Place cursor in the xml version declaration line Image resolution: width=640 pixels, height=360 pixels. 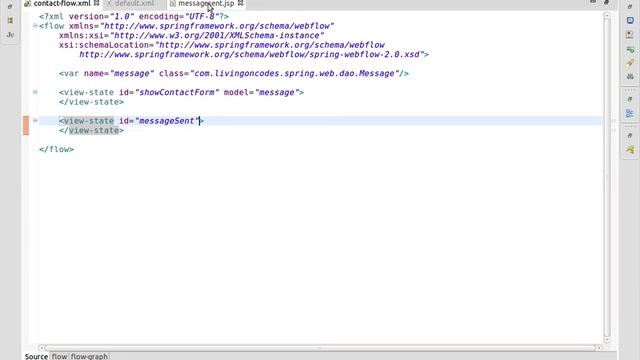tap(134, 16)
